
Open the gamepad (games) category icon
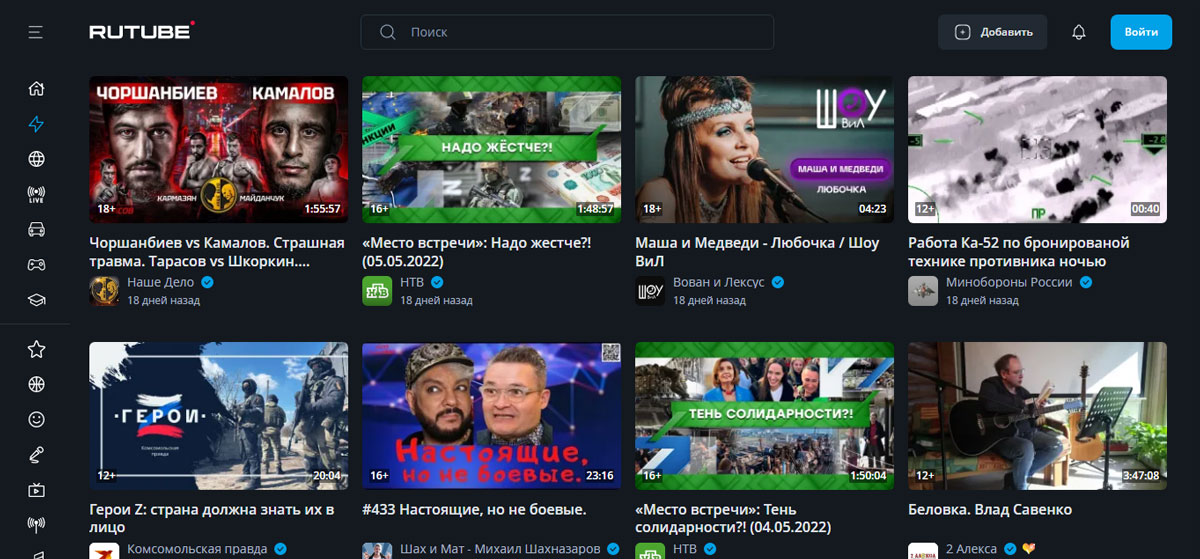click(36, 265)
